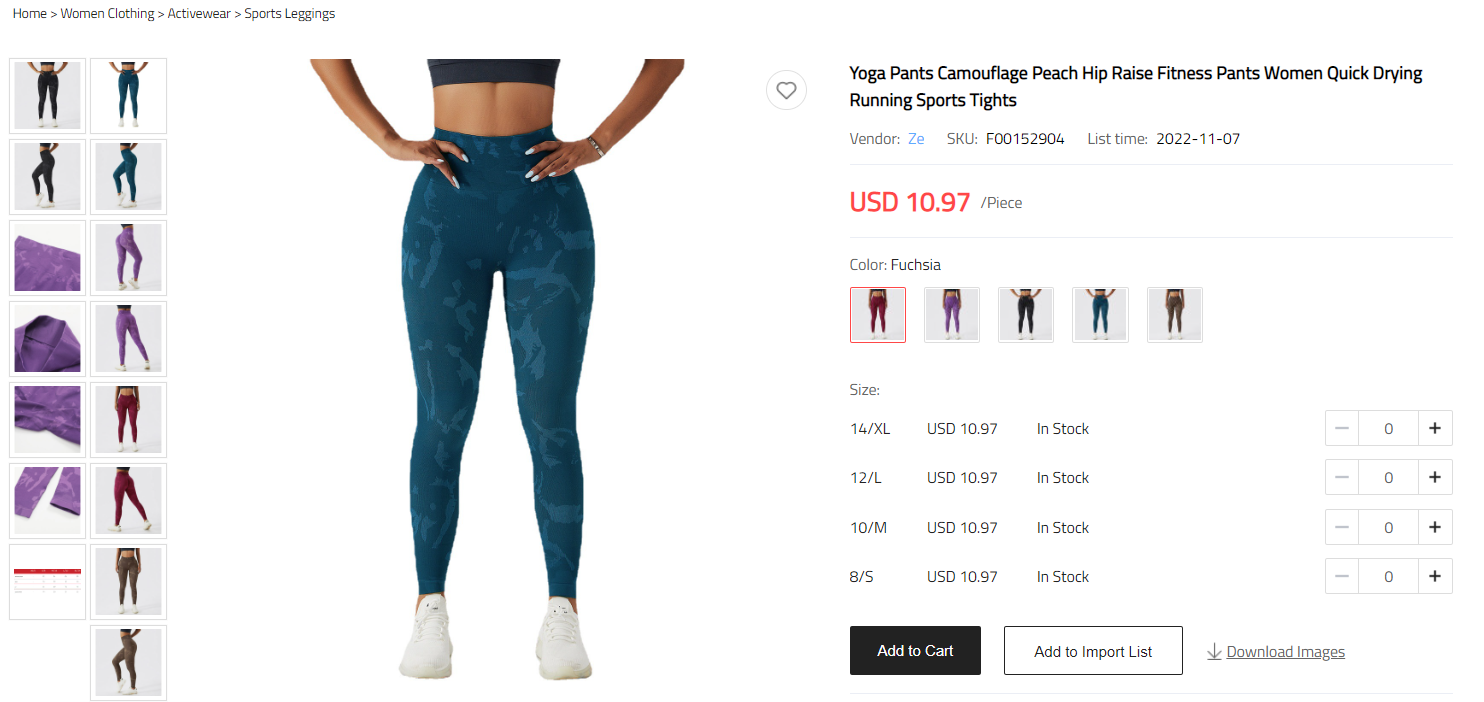Add to Cart button

(x=915, y=651)
